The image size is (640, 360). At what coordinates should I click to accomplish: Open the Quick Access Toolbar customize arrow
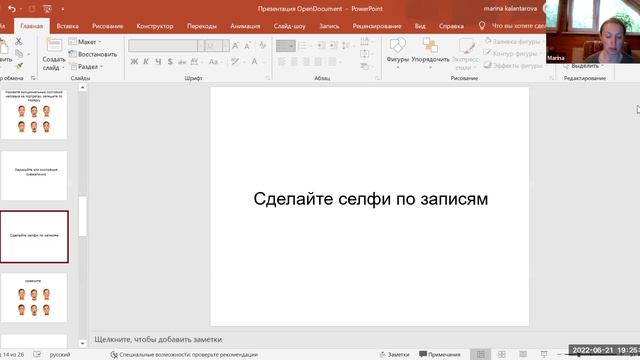pyautogui.click(x=62, y=9)
